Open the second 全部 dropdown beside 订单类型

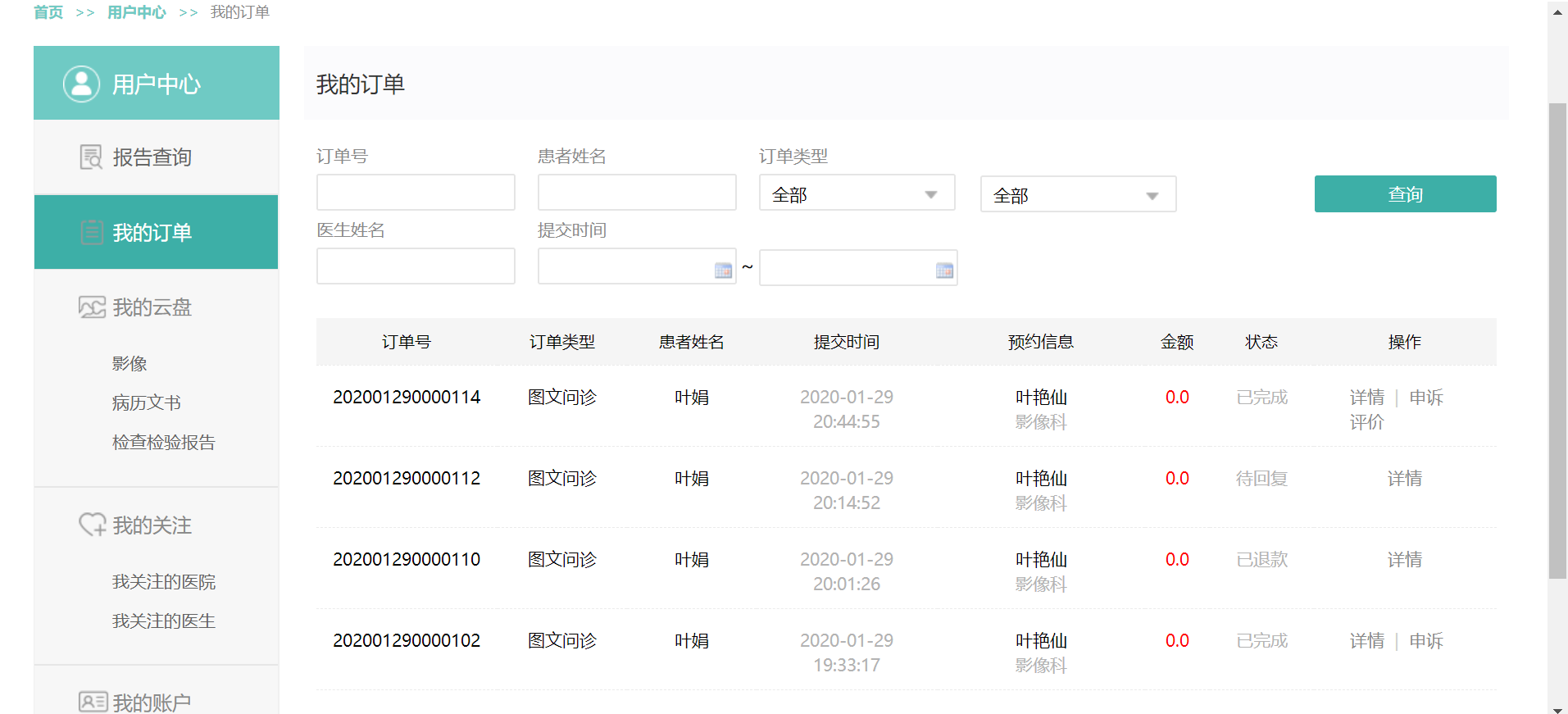click(x=1079, y=194)
